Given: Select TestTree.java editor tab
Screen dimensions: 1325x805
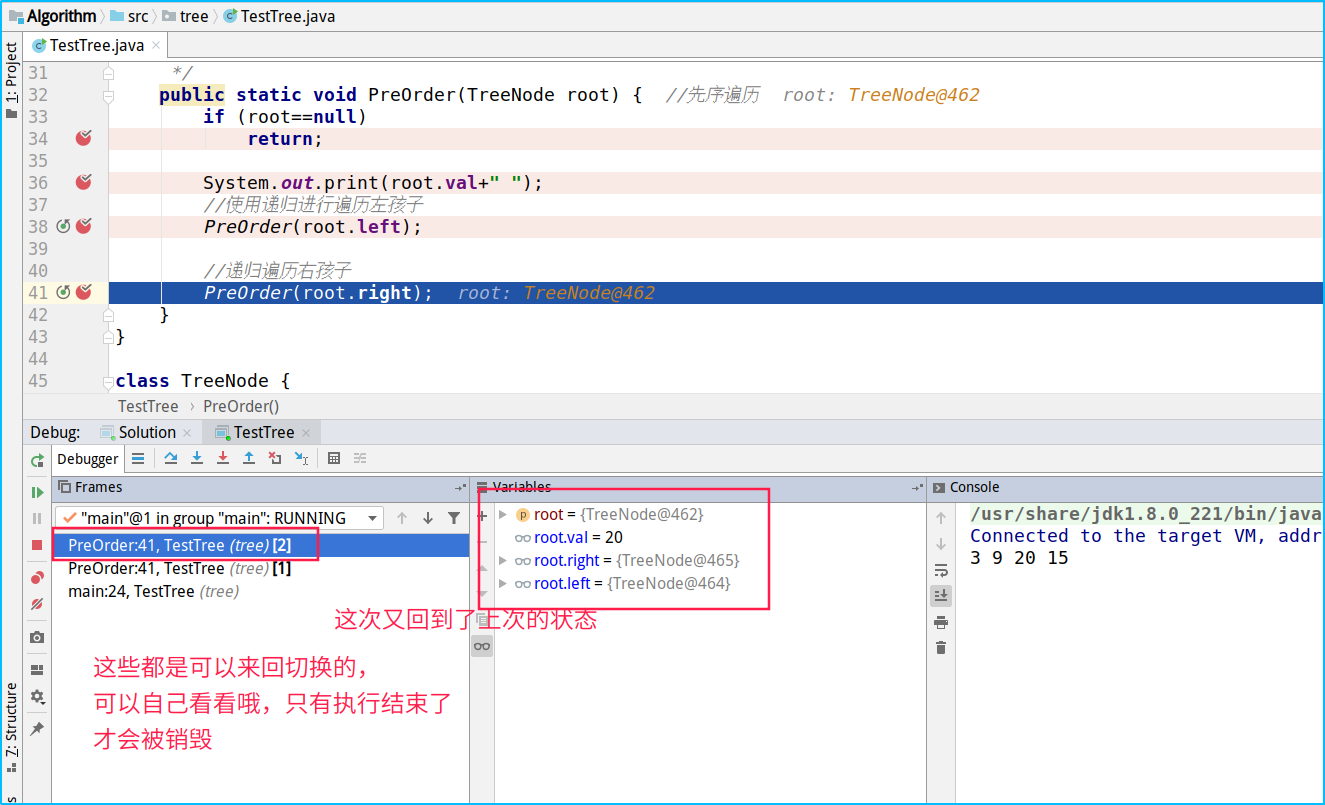Looking at the screenshot, I should (97, 45).
